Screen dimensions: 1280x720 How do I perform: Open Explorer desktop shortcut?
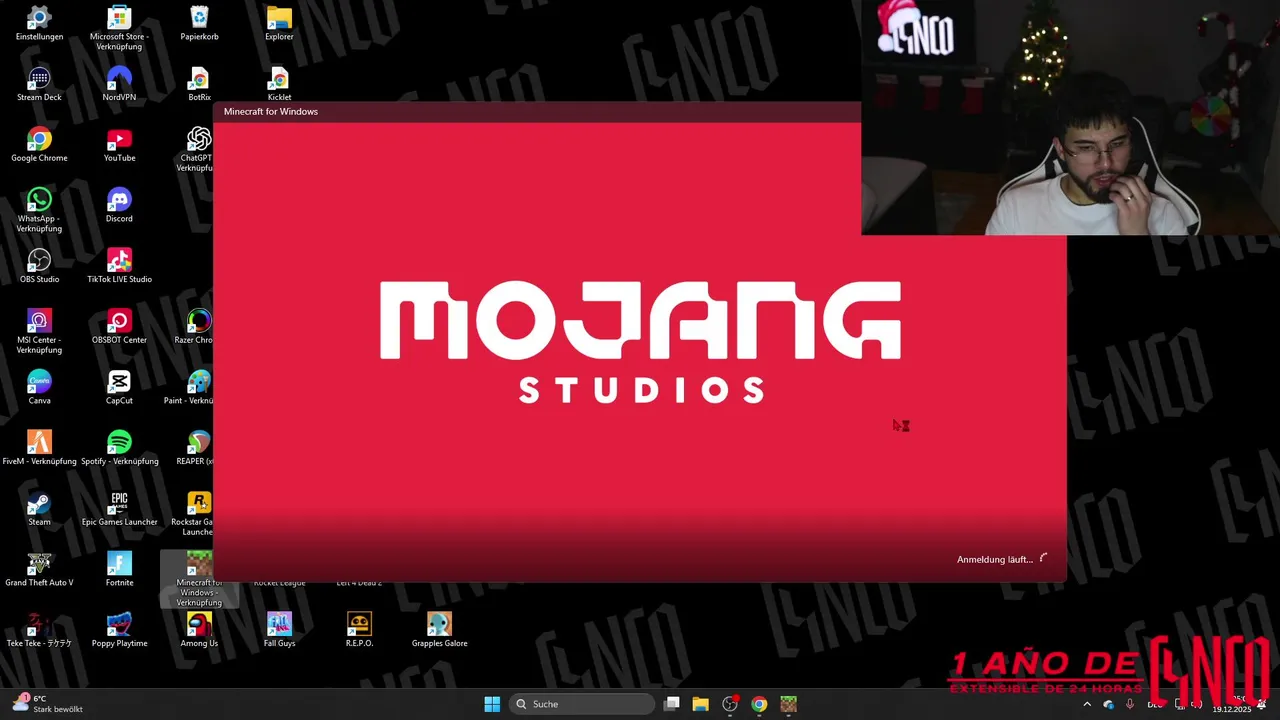coord(279,24)
